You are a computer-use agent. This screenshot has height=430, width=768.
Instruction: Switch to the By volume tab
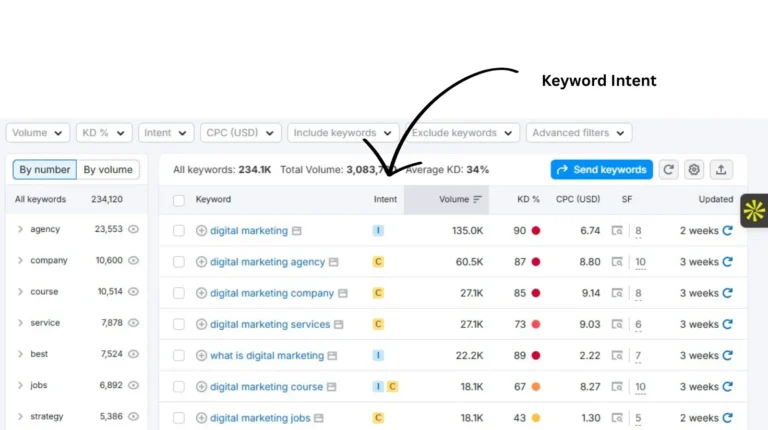(x=108, y=169)
